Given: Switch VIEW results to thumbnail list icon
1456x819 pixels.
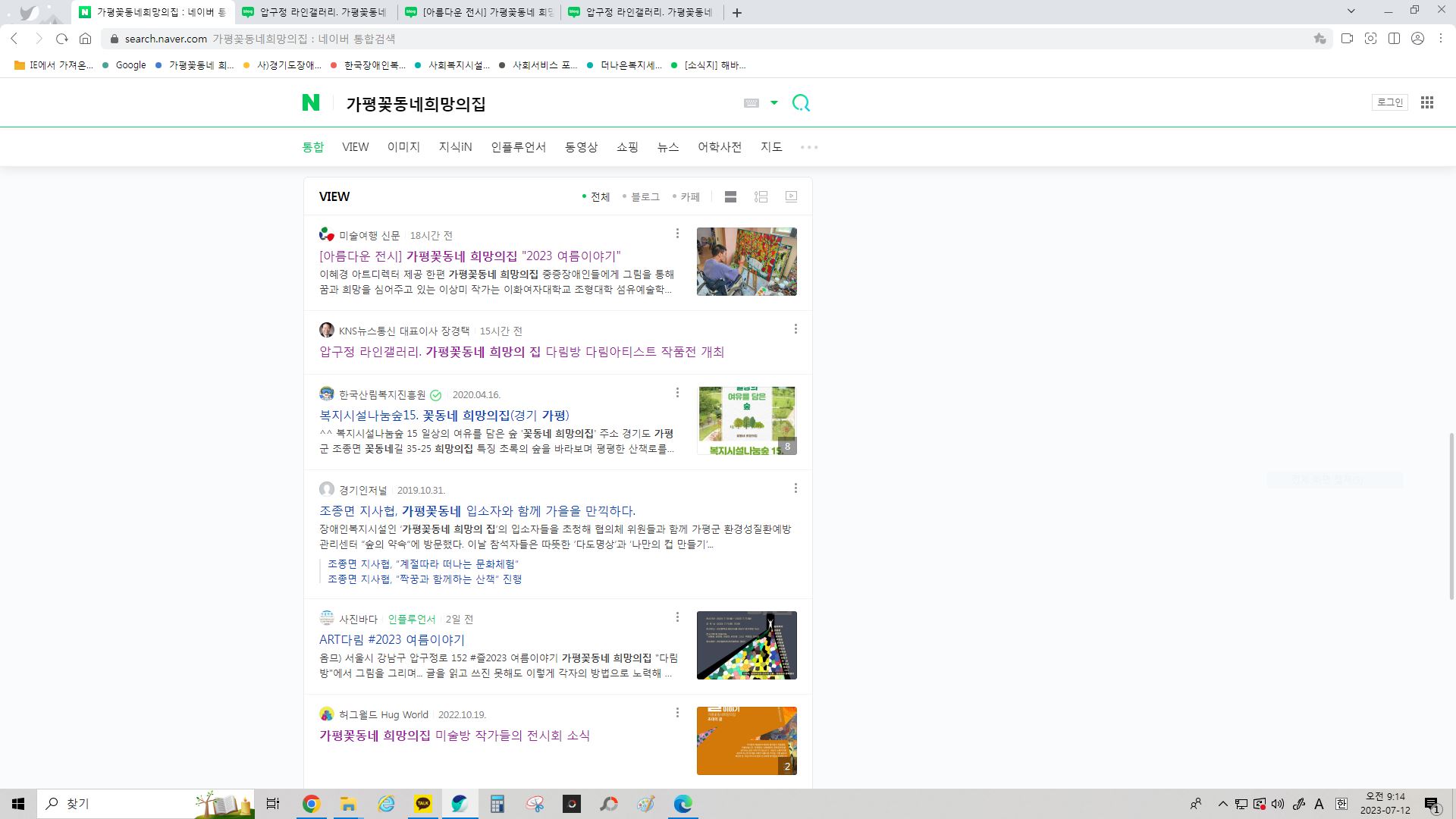Looking at the screenshot, I should tap(761, 197).
